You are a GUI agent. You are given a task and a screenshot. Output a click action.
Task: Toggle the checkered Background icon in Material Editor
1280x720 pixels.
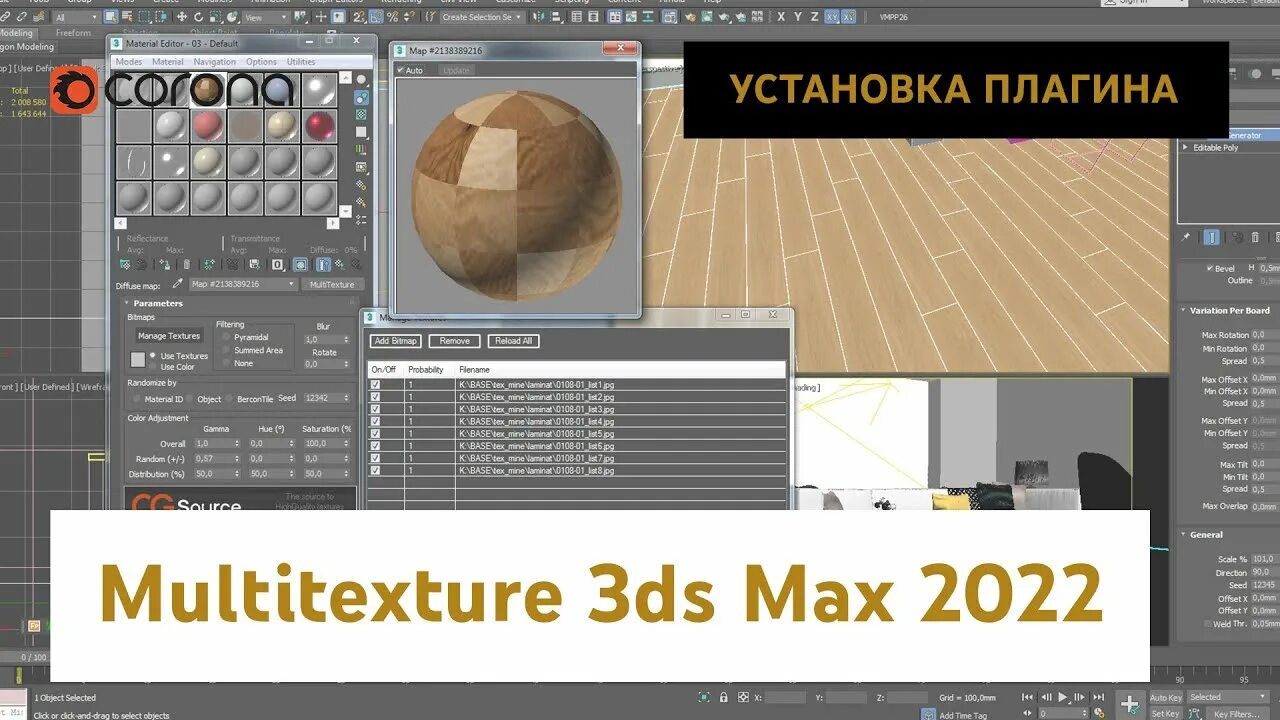point(361,114)
